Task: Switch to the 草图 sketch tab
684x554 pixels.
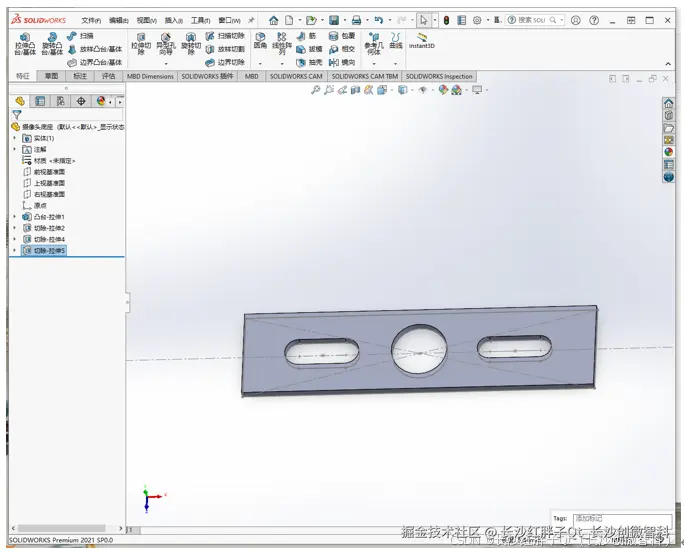Action: [x=51, y=76]
